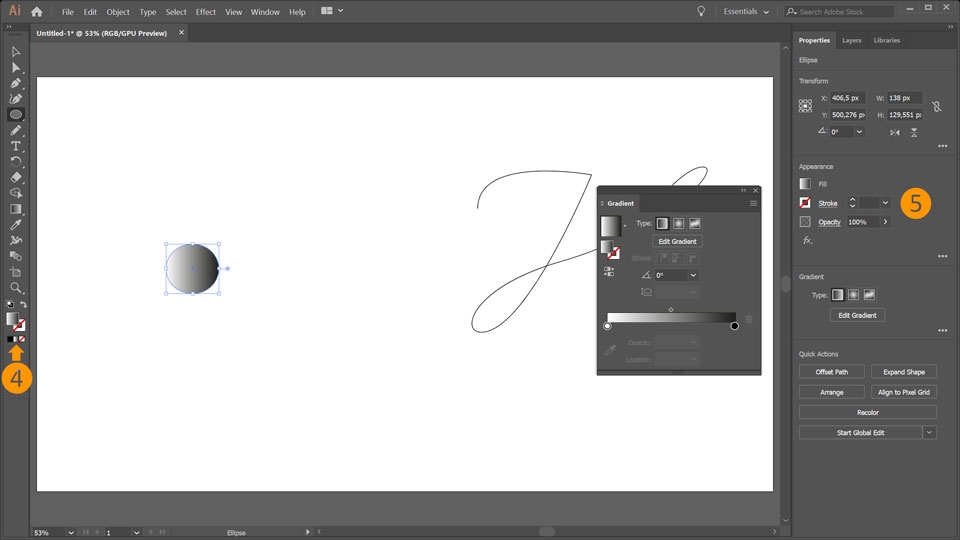Open the Discover lightbulb icon
This screenshot has height=540, width=960.
[701, 12]
